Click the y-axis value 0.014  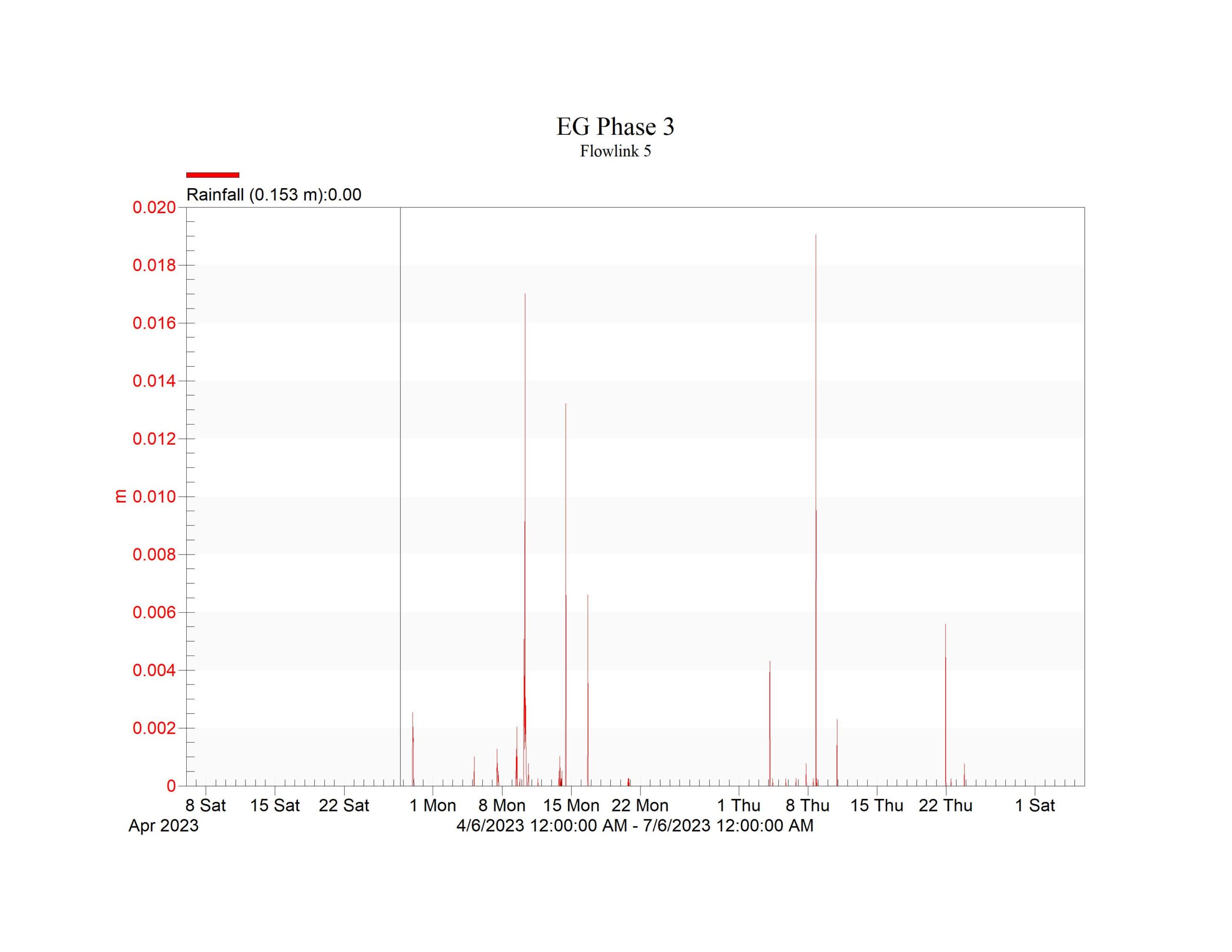click(x=154, y=381)
